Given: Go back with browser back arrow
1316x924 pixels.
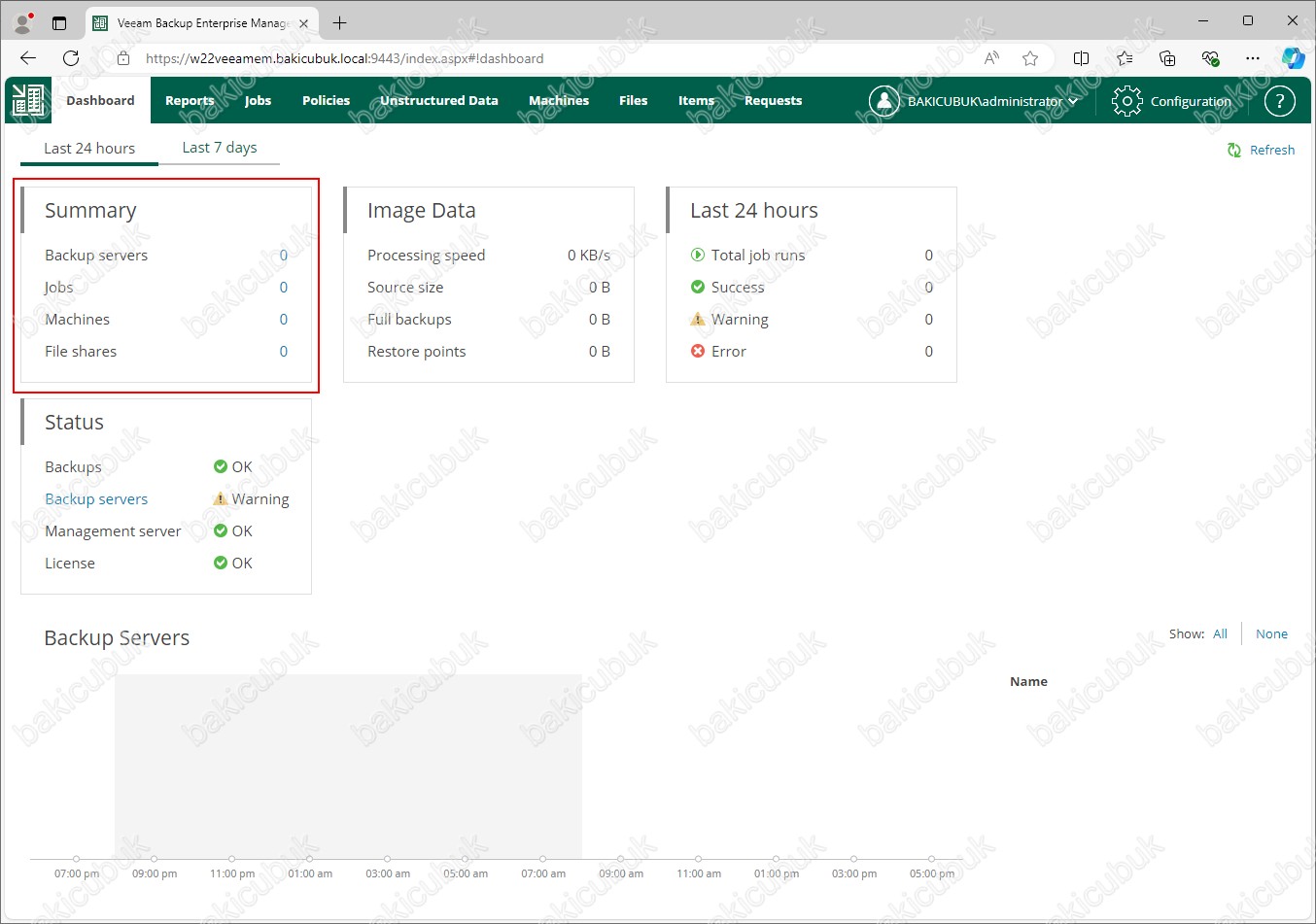Looking at the screenshot, I should pos(28,58).
